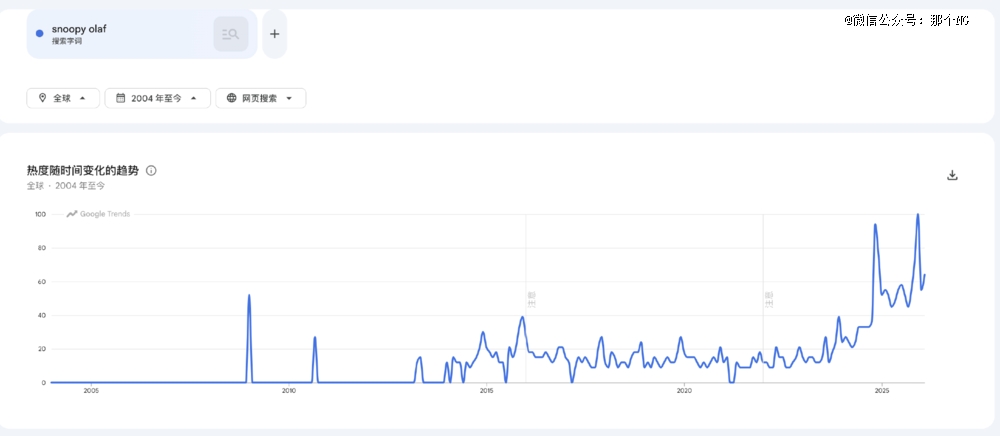Click the highest peak at 100 on the trend line

coord(917,215)
